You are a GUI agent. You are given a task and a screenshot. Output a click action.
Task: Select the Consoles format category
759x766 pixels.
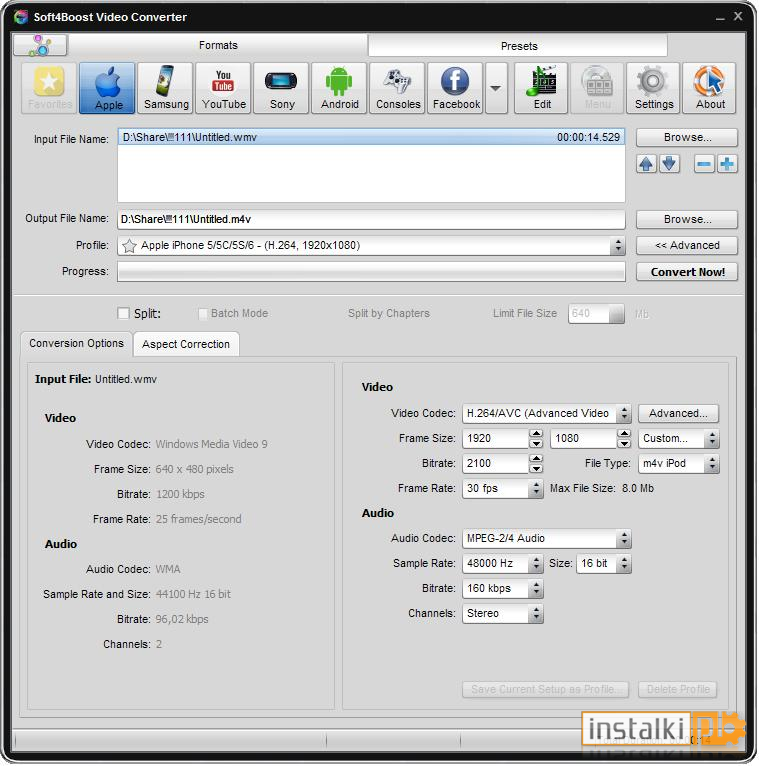pos(398,88)
